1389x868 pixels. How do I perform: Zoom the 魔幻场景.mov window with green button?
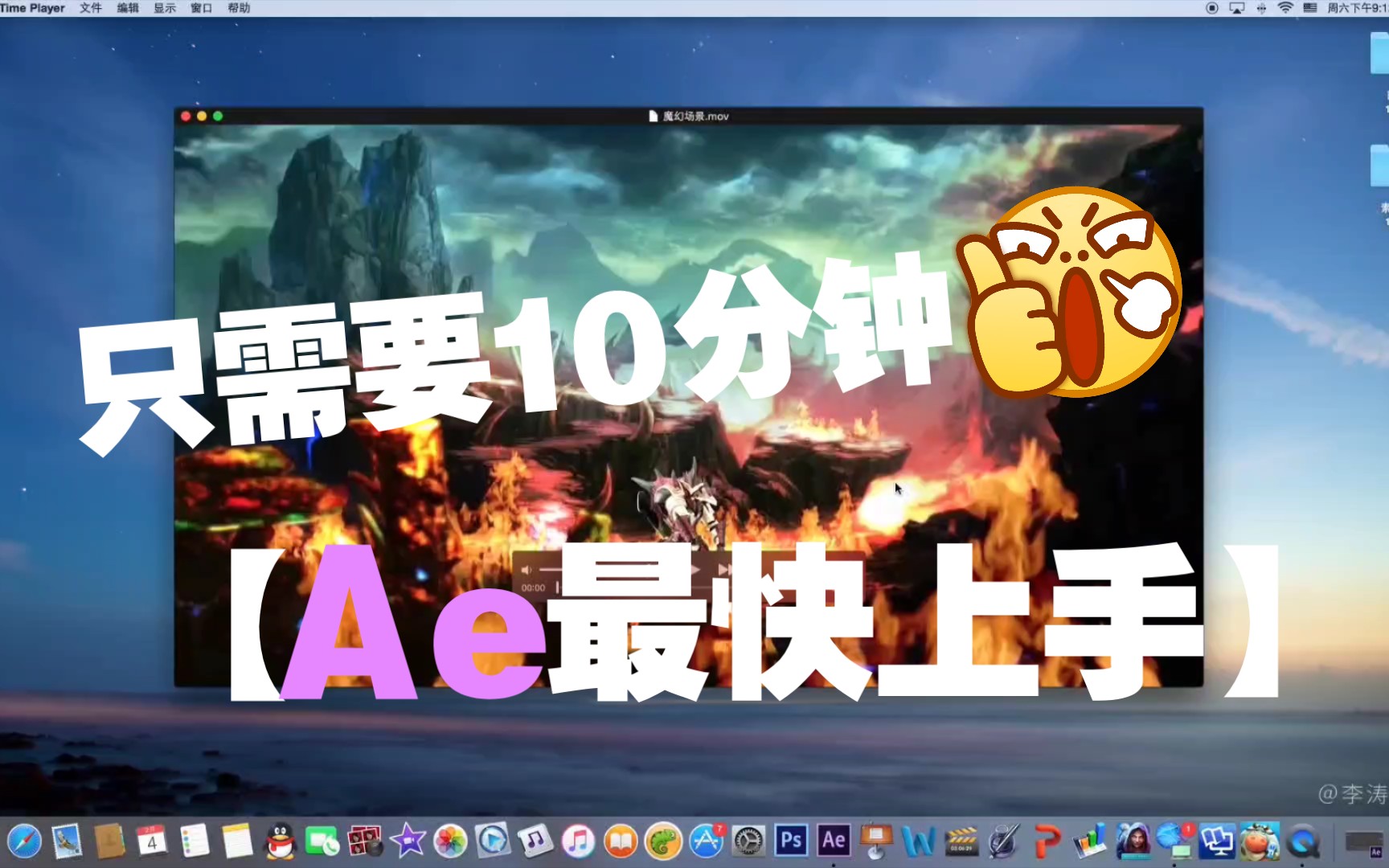[x=218, y=117]
